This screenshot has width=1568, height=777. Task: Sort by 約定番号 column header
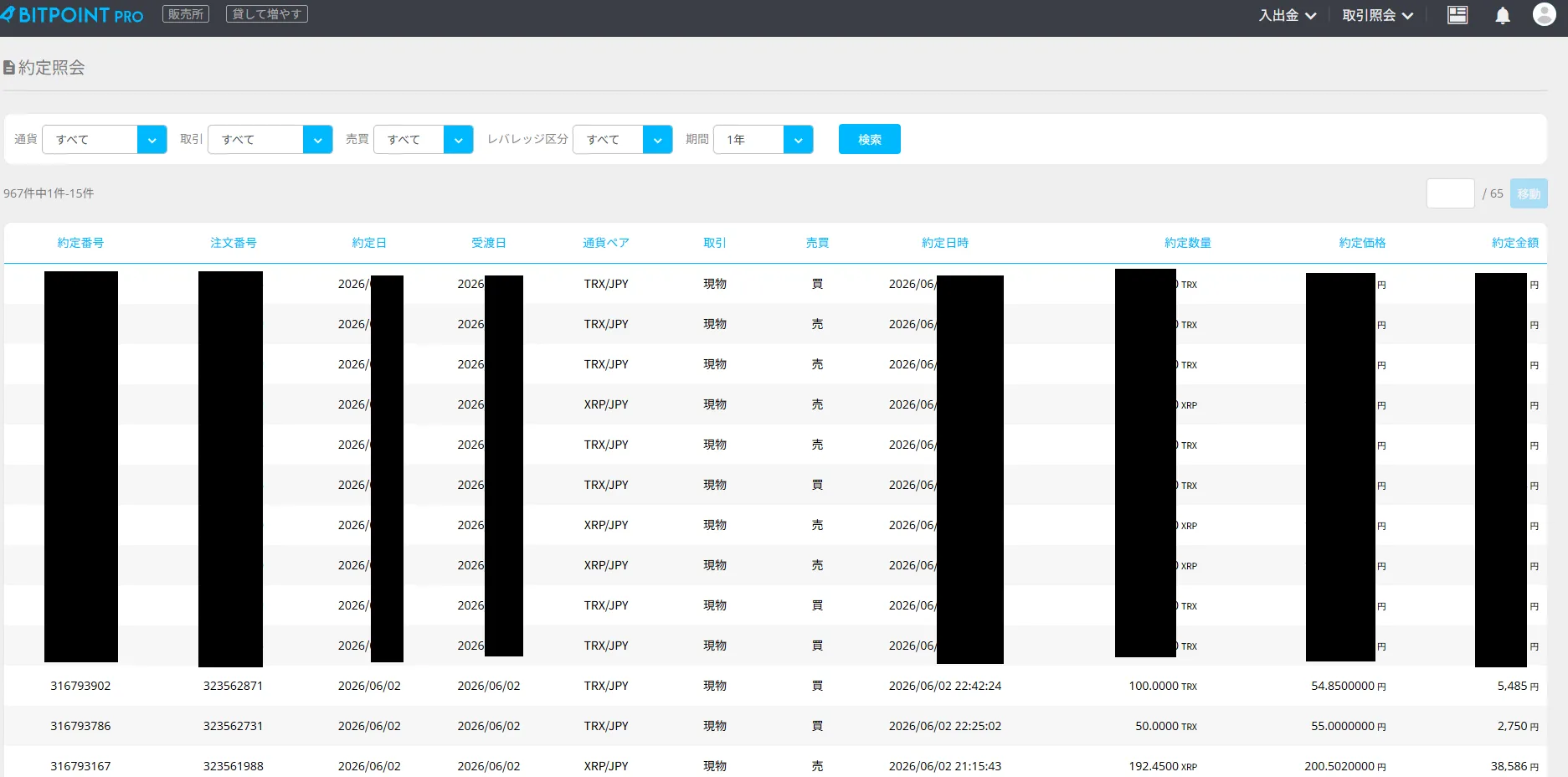pos(80,243)
